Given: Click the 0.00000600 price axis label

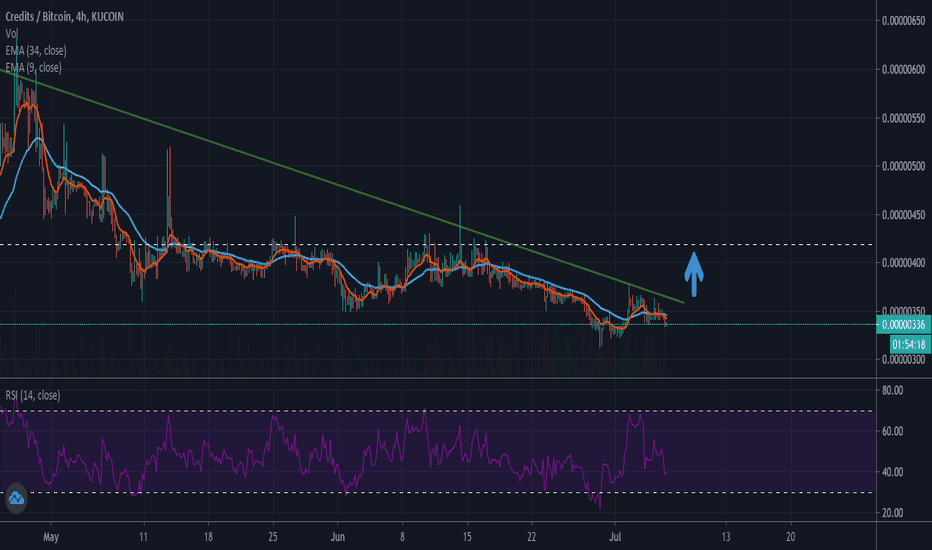Looking at the screenshot, I should pyautogui.click(x=903, y=70).
